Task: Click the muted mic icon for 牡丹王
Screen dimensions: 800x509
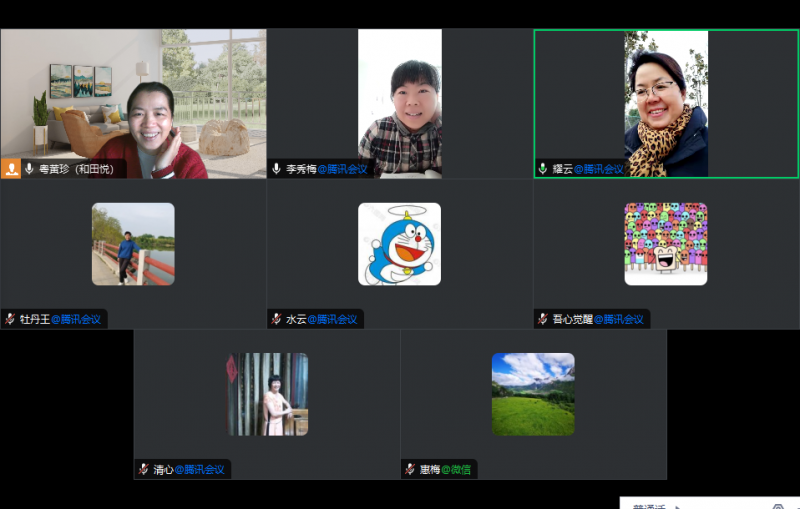Action: point(10,319)
